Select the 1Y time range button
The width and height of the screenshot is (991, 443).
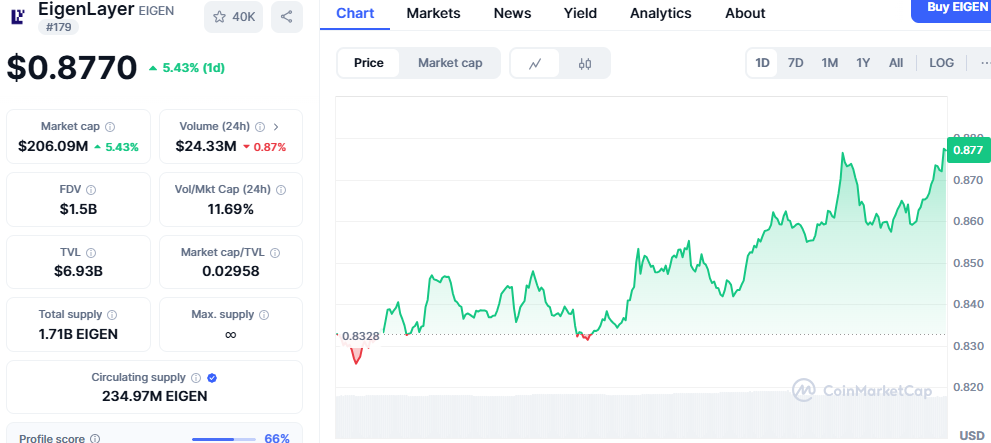(863, 63)
